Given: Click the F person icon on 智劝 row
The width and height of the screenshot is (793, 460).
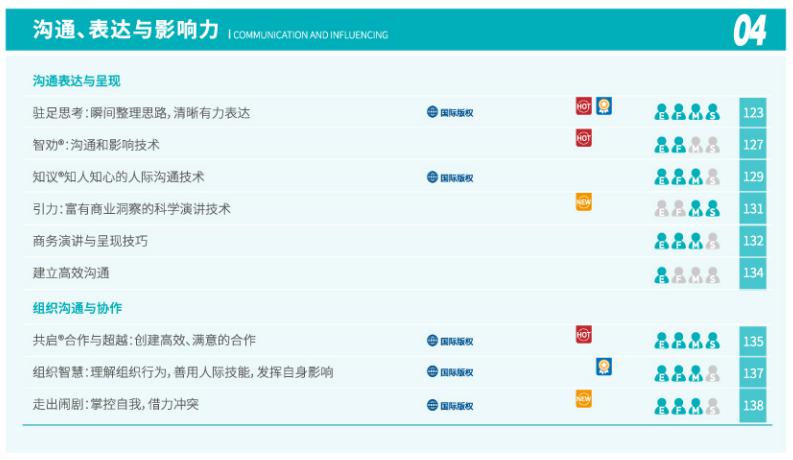Looking at the screenshot, I should point(678,145).
